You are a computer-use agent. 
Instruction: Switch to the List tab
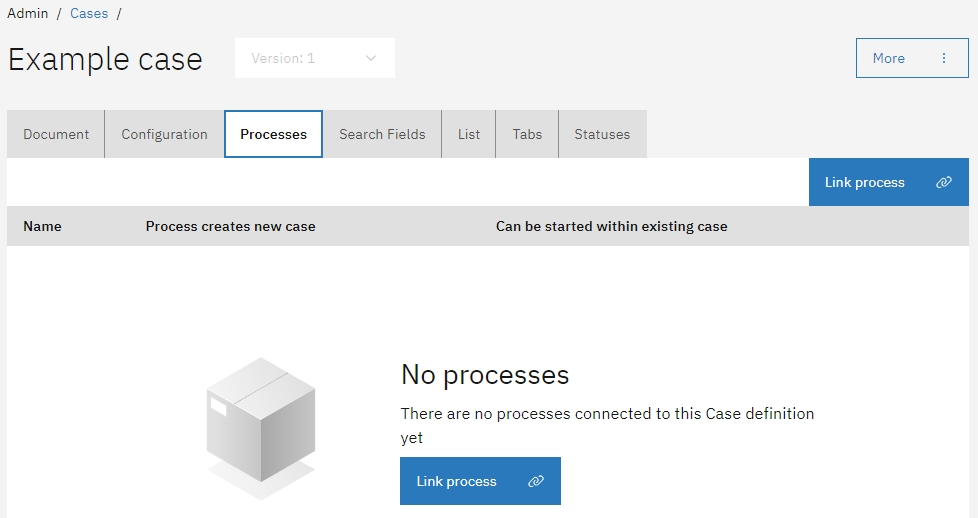tap(469, 134)
